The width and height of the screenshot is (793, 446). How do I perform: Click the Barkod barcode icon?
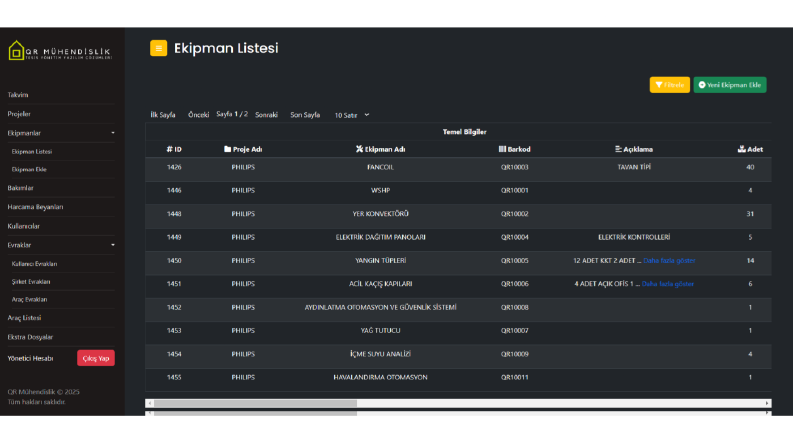(x=502, y=149)
